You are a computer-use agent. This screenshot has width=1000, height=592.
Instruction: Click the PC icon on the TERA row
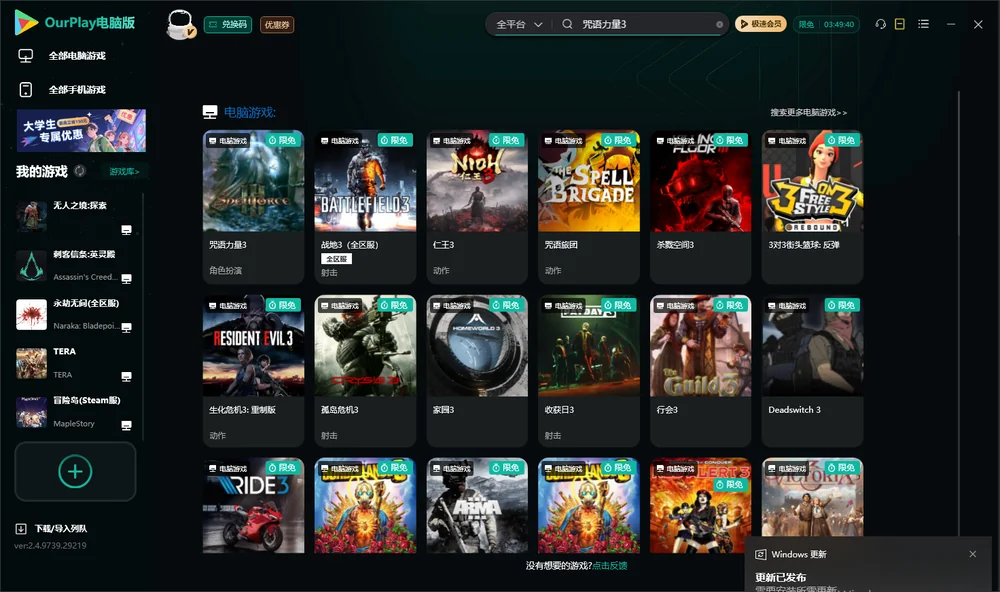click(x=126, y=376)
